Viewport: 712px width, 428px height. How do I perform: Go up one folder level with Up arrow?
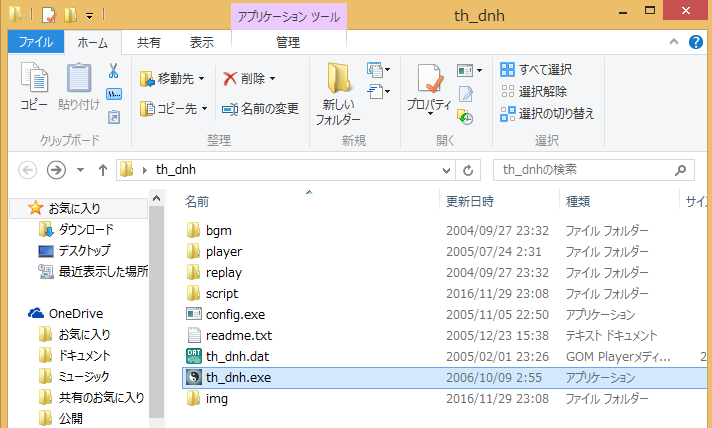(x=103, y=170)
